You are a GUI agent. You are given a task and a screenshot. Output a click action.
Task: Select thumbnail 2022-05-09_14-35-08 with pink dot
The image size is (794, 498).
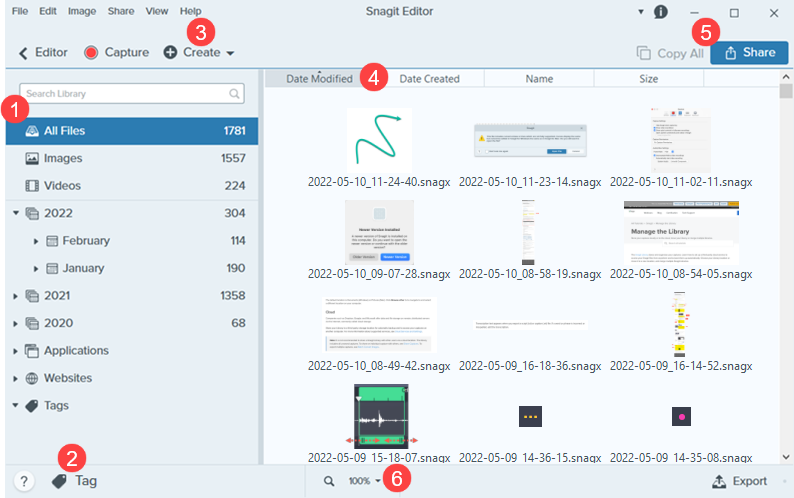(681, 416)
